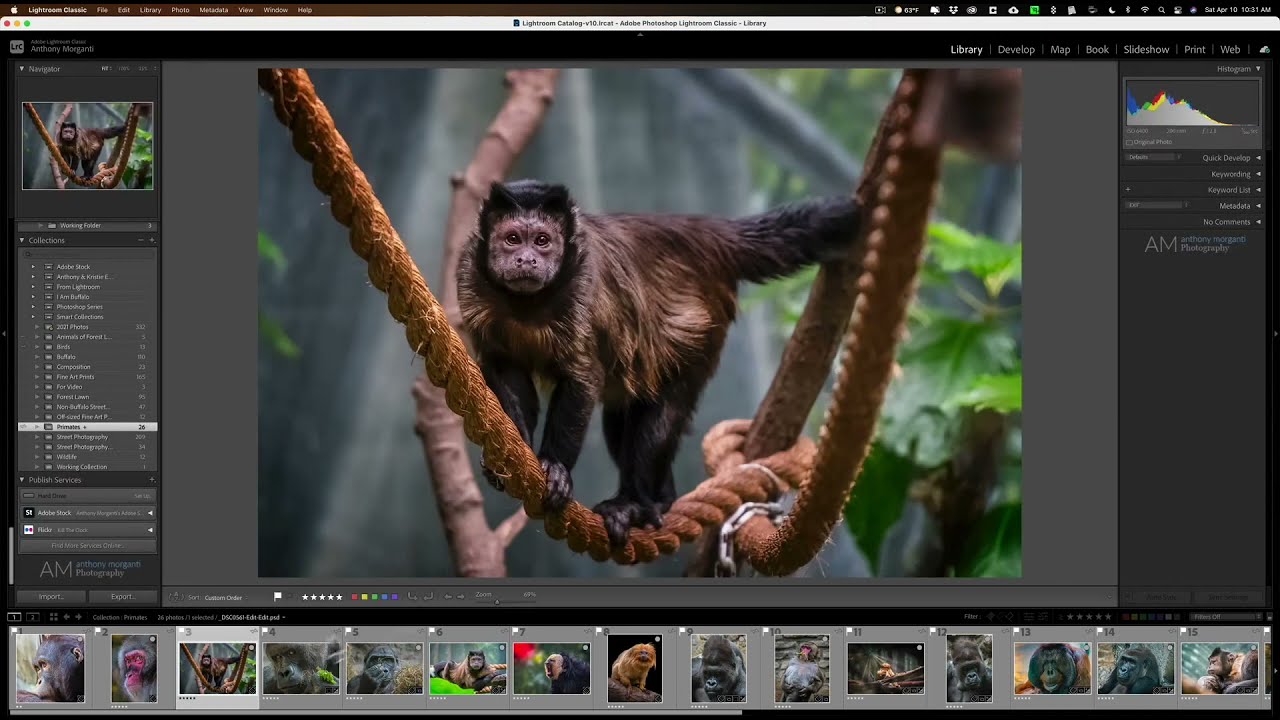
Task: Click Find More Services Online button
Action: click(88, 546)
